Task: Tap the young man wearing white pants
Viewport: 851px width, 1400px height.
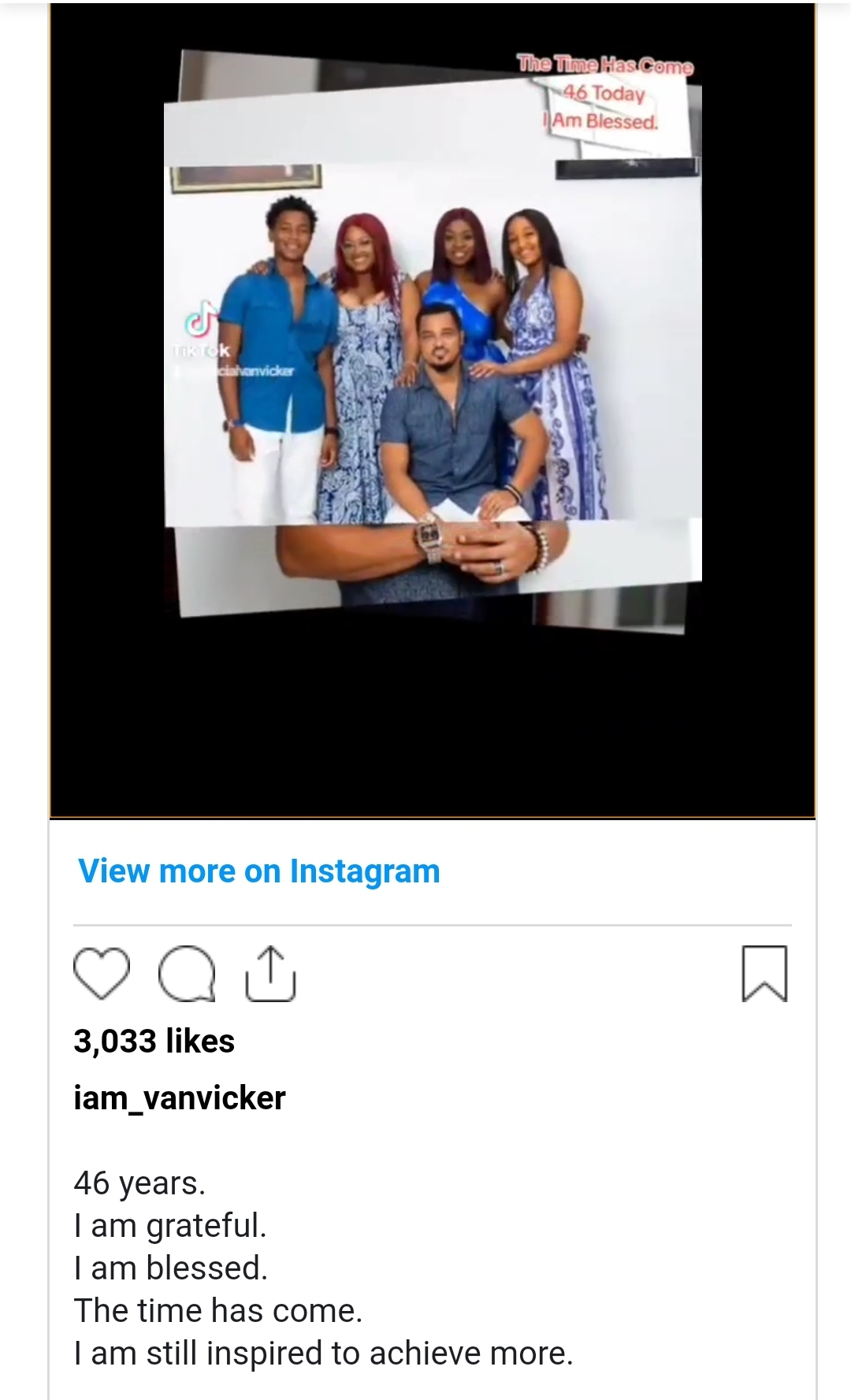Action: click(x=277, y=361)
